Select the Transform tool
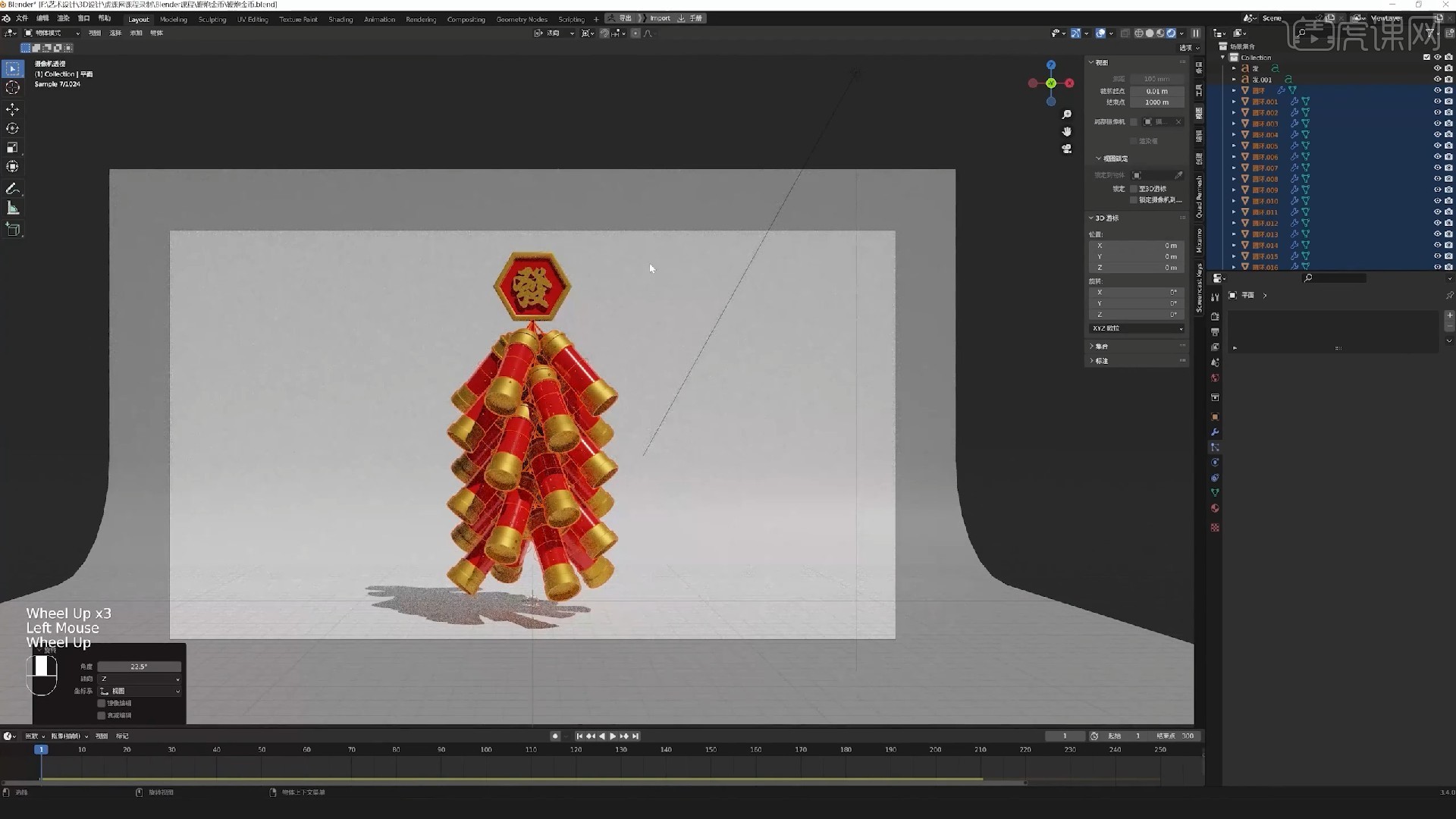This screenshot has height=819, width=1456. tap(12, 167)
